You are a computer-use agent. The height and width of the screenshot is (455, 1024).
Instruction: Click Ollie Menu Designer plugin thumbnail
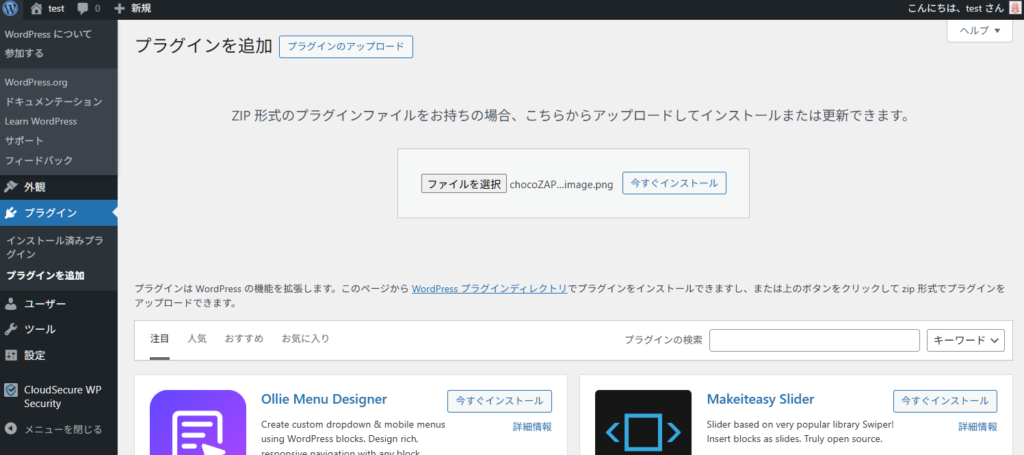pyautogui.click(x=198, y=422)
